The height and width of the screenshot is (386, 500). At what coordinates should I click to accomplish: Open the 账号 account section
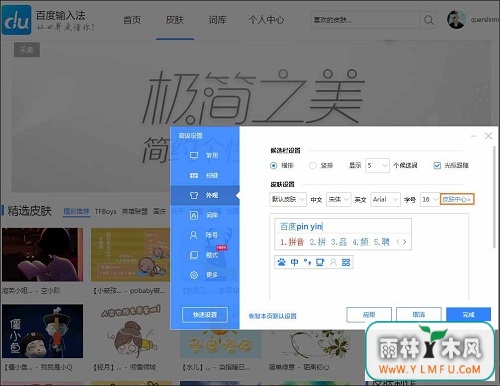[204, 235]
